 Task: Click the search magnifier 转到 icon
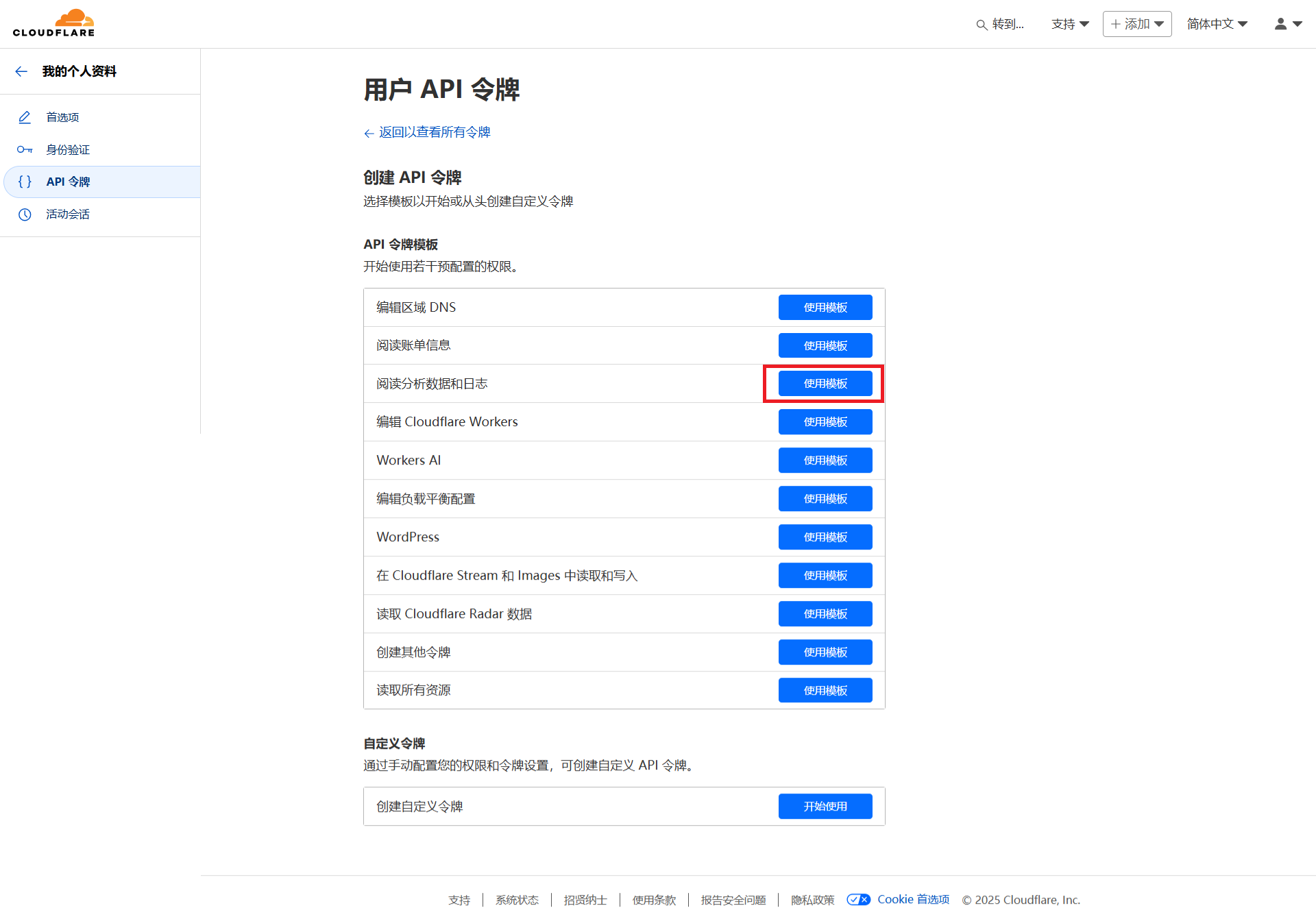click(982, 25)
